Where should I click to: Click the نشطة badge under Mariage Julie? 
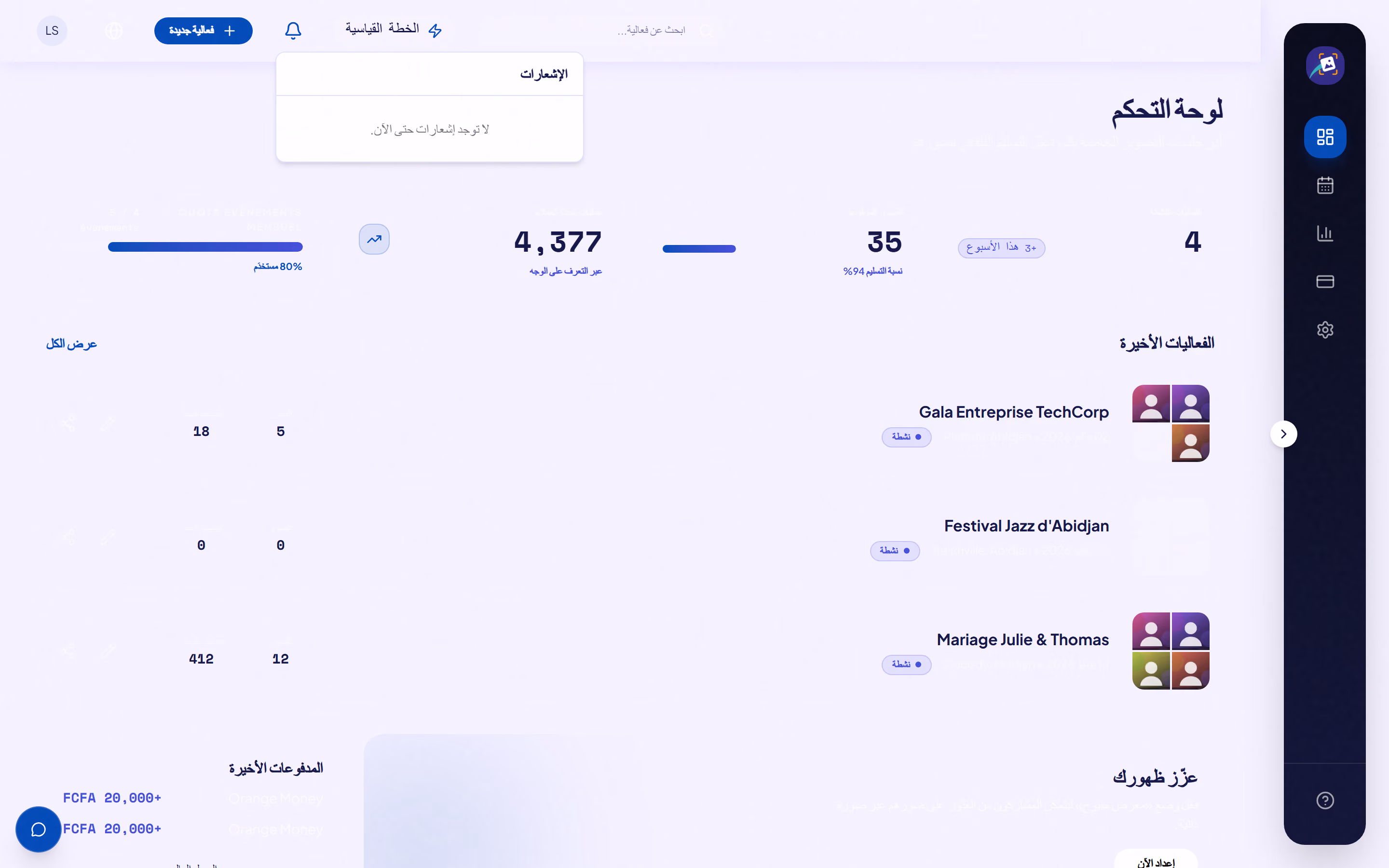coord(906,665)
